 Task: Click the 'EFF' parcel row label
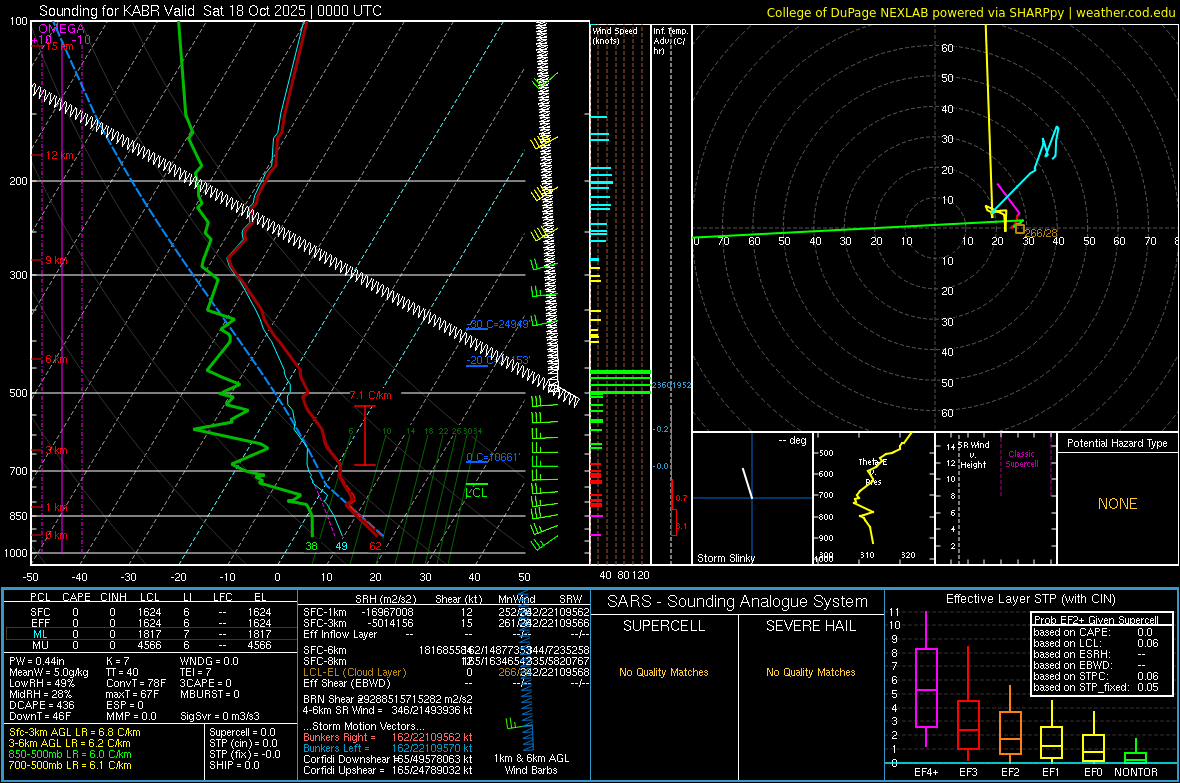pos(40,623)
